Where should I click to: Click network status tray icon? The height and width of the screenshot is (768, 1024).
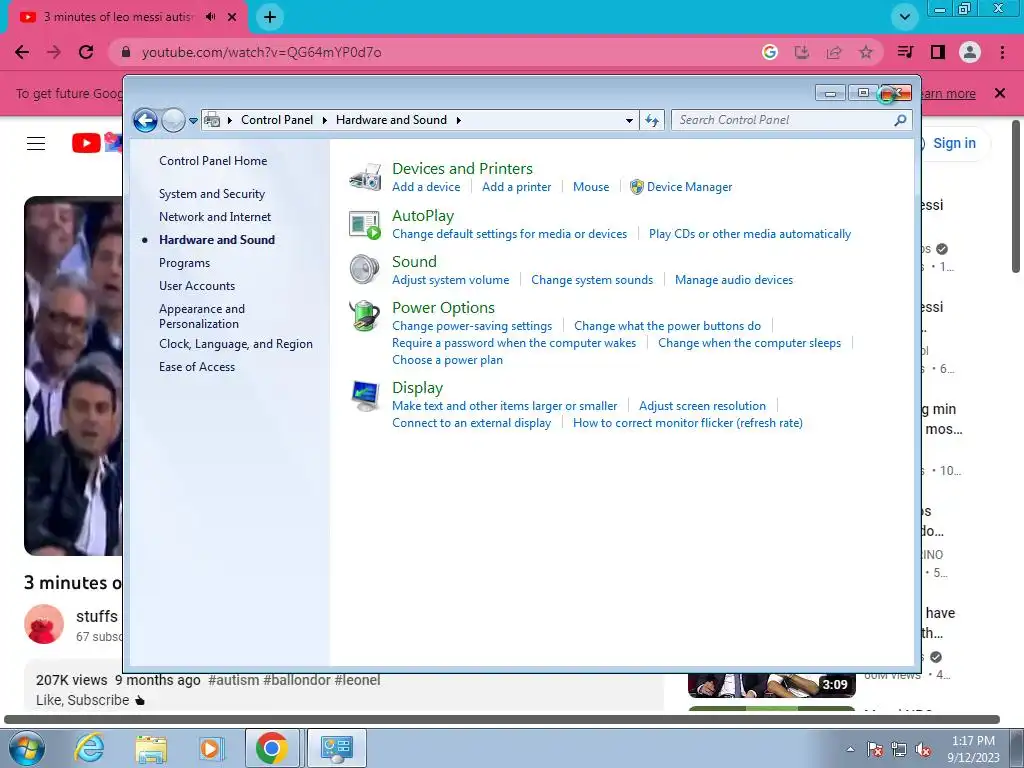(899, 750)
